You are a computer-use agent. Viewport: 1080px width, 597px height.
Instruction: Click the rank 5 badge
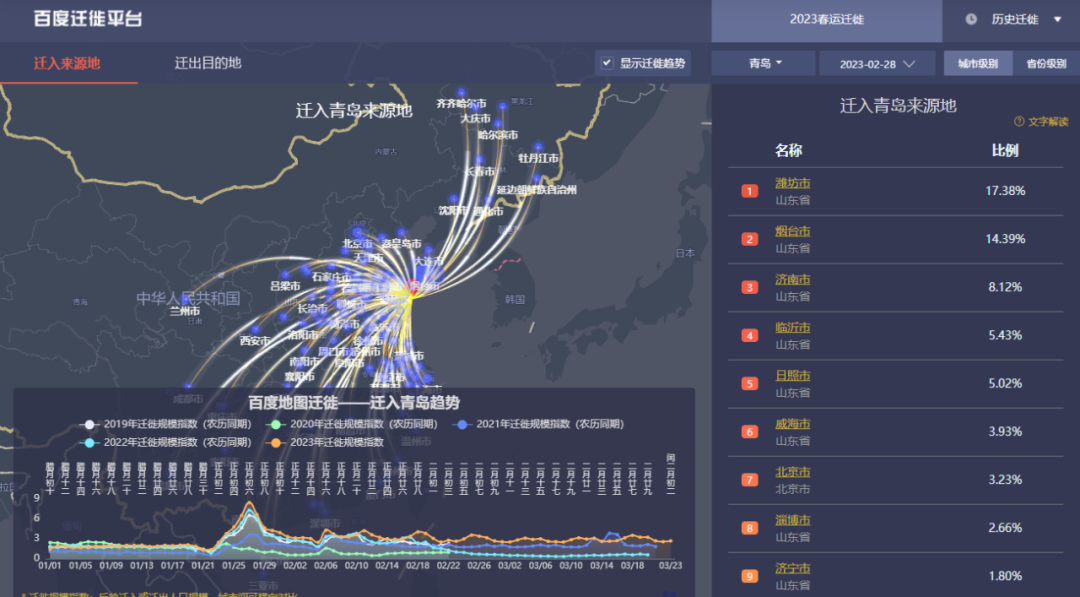749,384
